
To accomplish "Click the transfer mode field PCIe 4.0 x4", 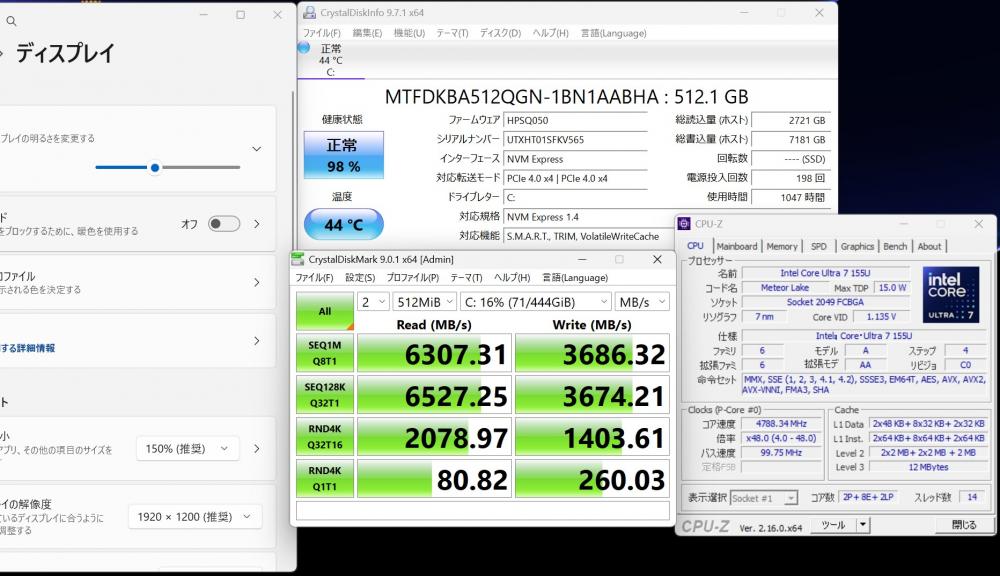I will click(575, 178).
